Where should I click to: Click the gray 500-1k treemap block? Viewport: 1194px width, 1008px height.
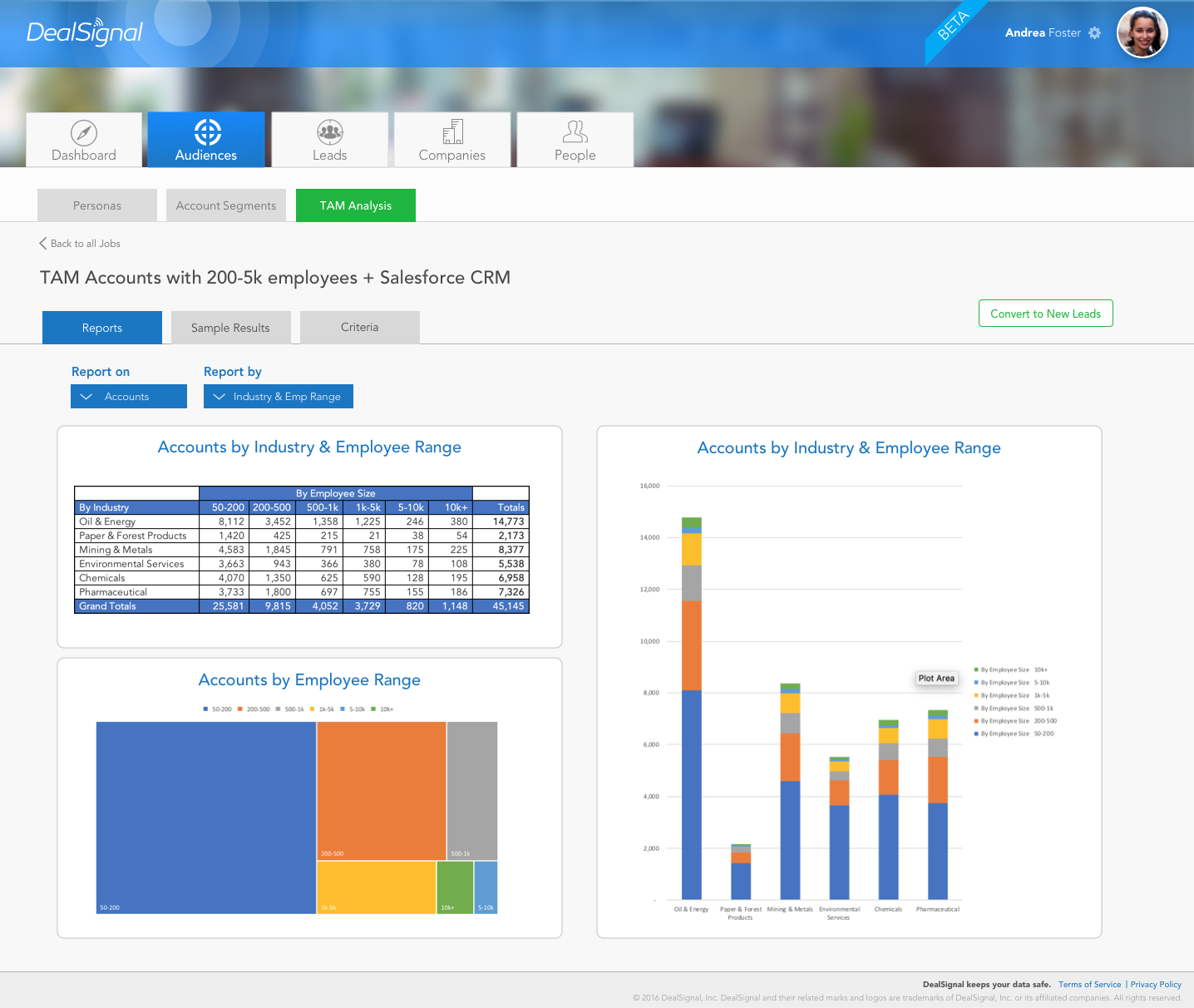click(472, 791)
